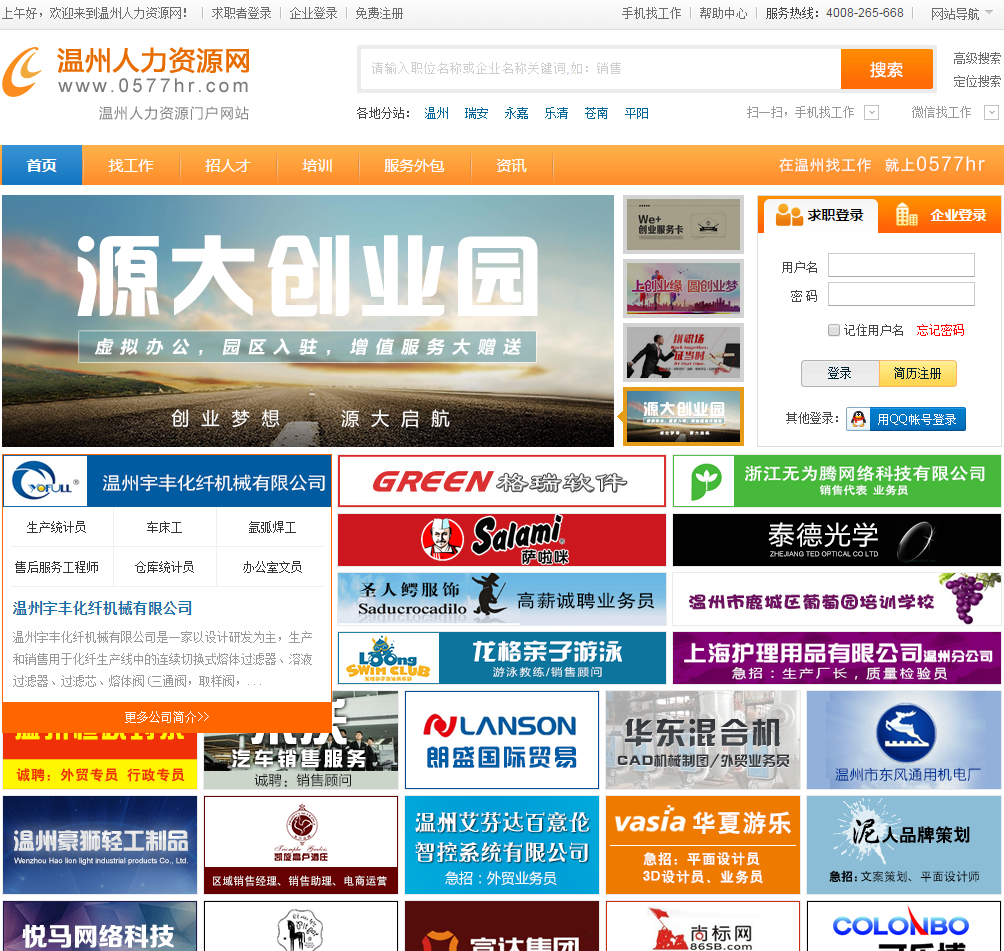The height and width of the screenshot is (951, 1004).
Task: Click the 用QQ帐号登录 button
Action: 906,419
